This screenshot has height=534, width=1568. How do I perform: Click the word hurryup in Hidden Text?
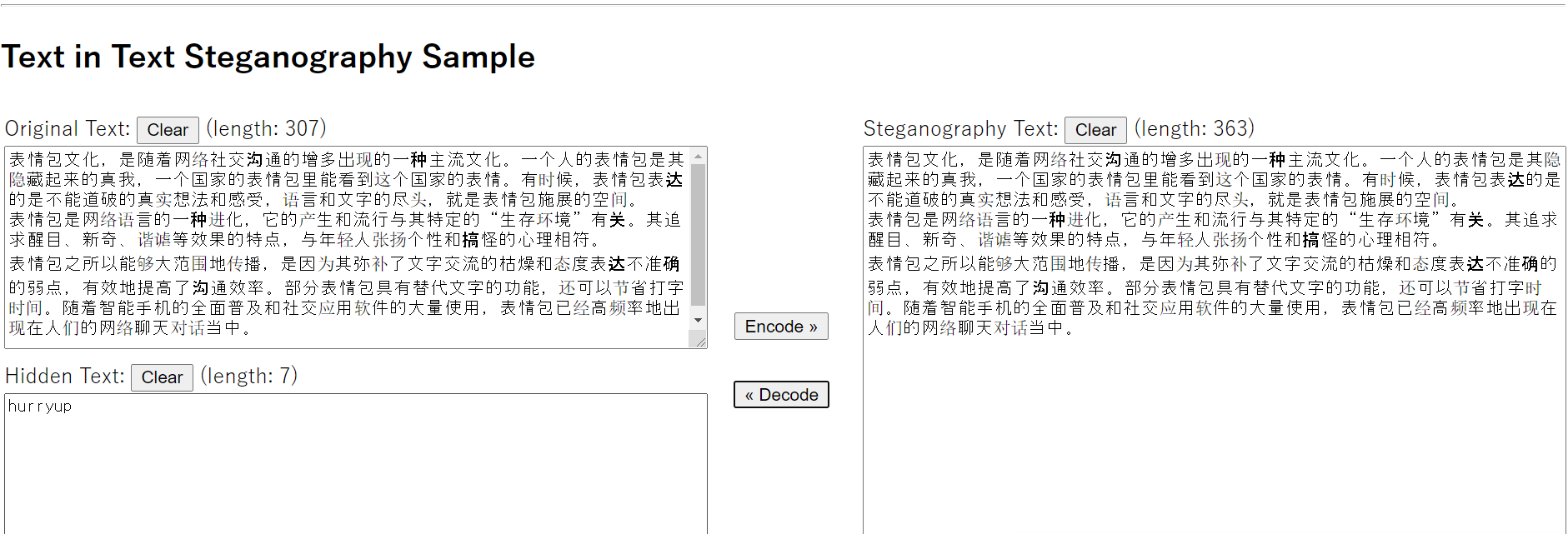point(40,407)
